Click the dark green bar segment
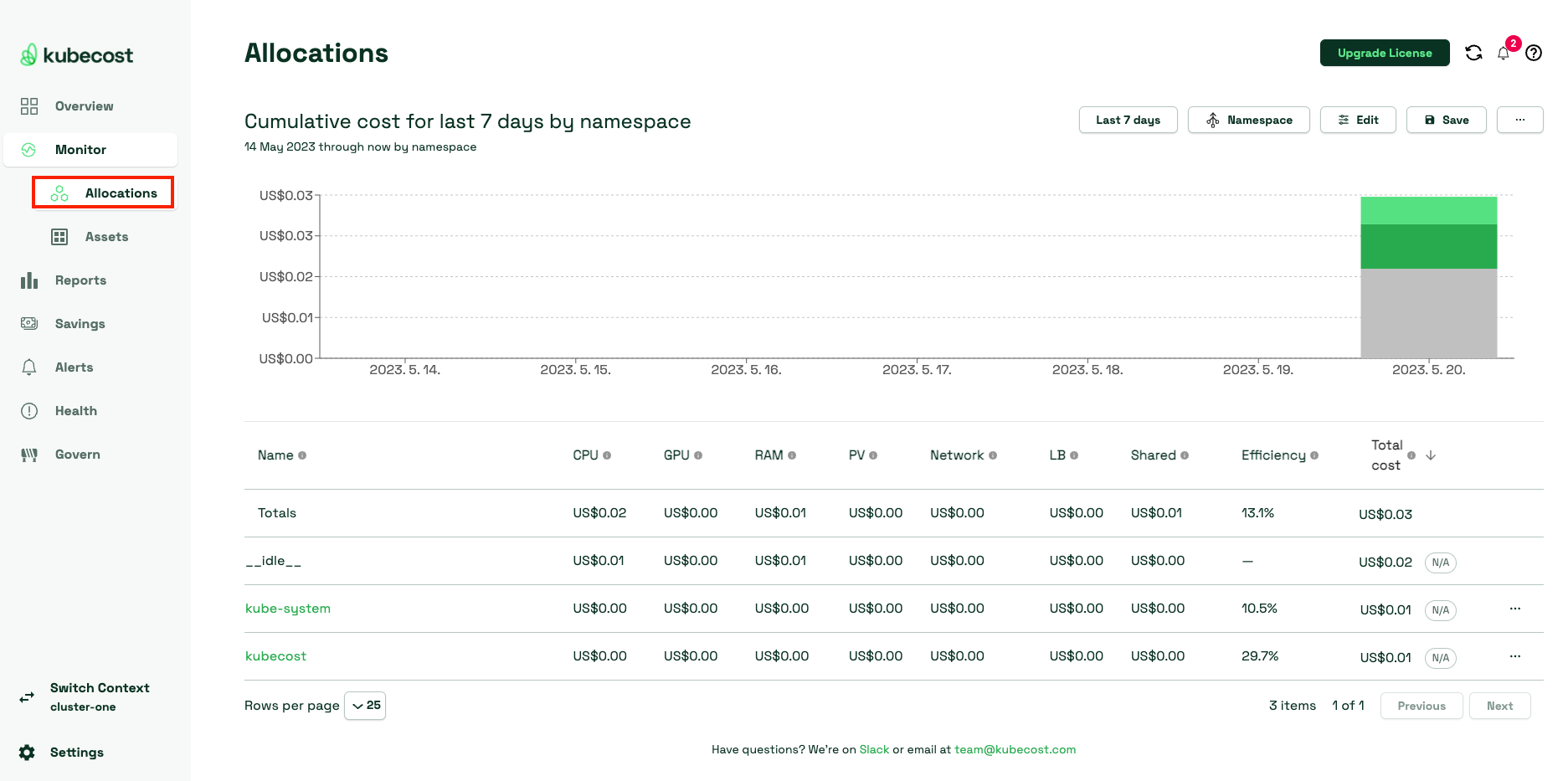 [x=1428, y=246]
